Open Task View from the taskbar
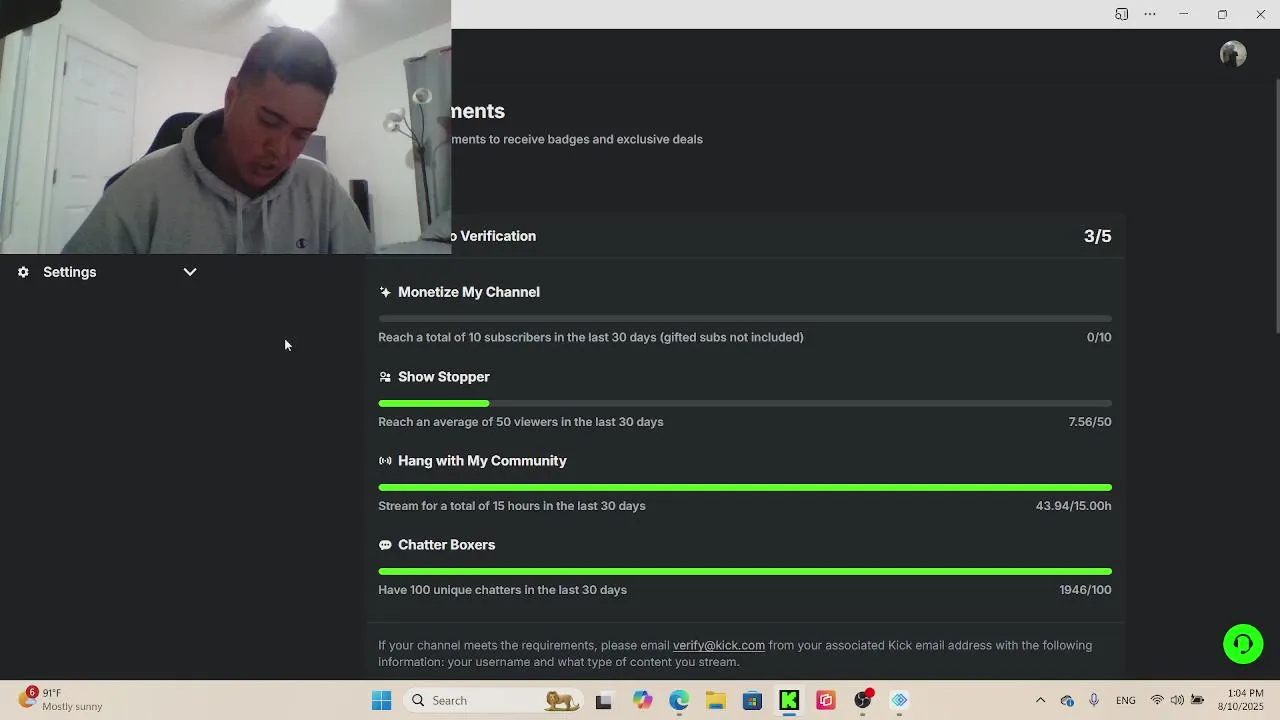The image size is (1280, 720). (603, 701)
